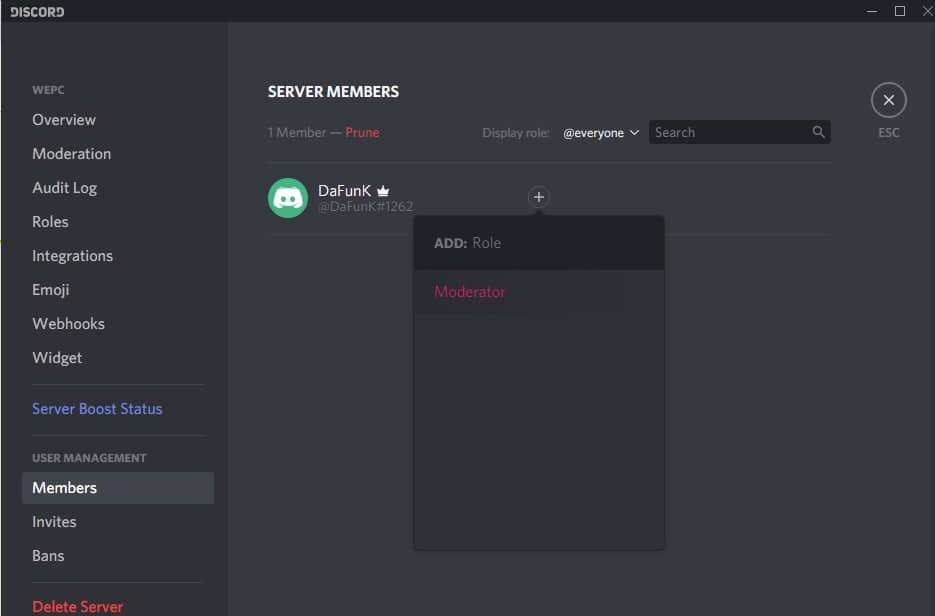The width and height of the screenshot is (935, 616).
Task: Click the plus icon to add role
Action: click(538, 197)
